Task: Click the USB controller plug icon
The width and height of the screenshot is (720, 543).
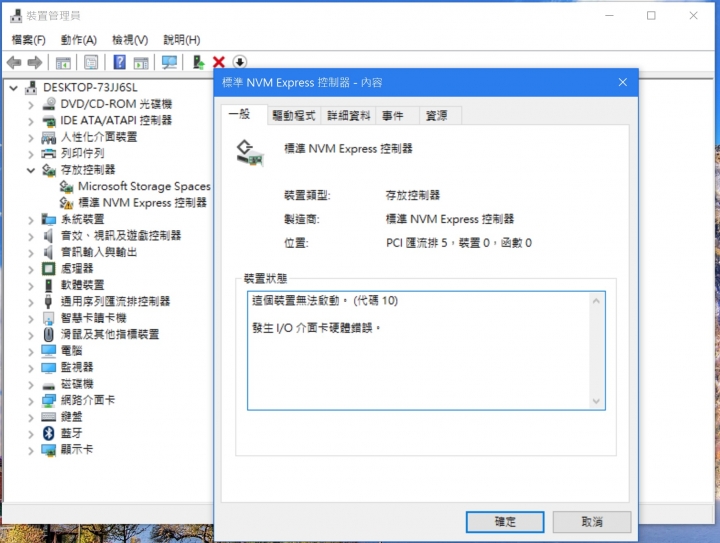Action: pos(49,302)
